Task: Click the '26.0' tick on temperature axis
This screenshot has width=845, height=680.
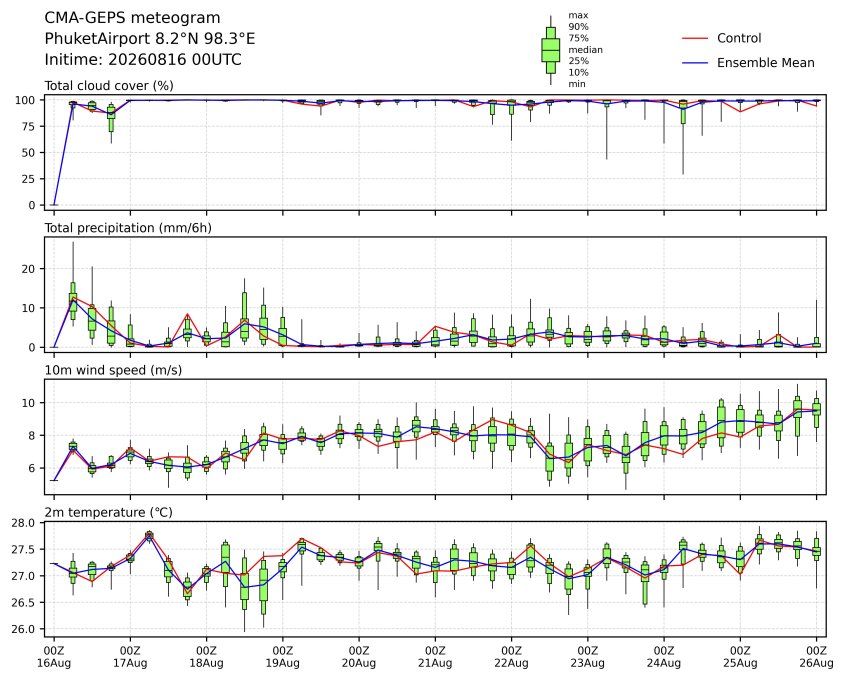Action: coord(24,629)
